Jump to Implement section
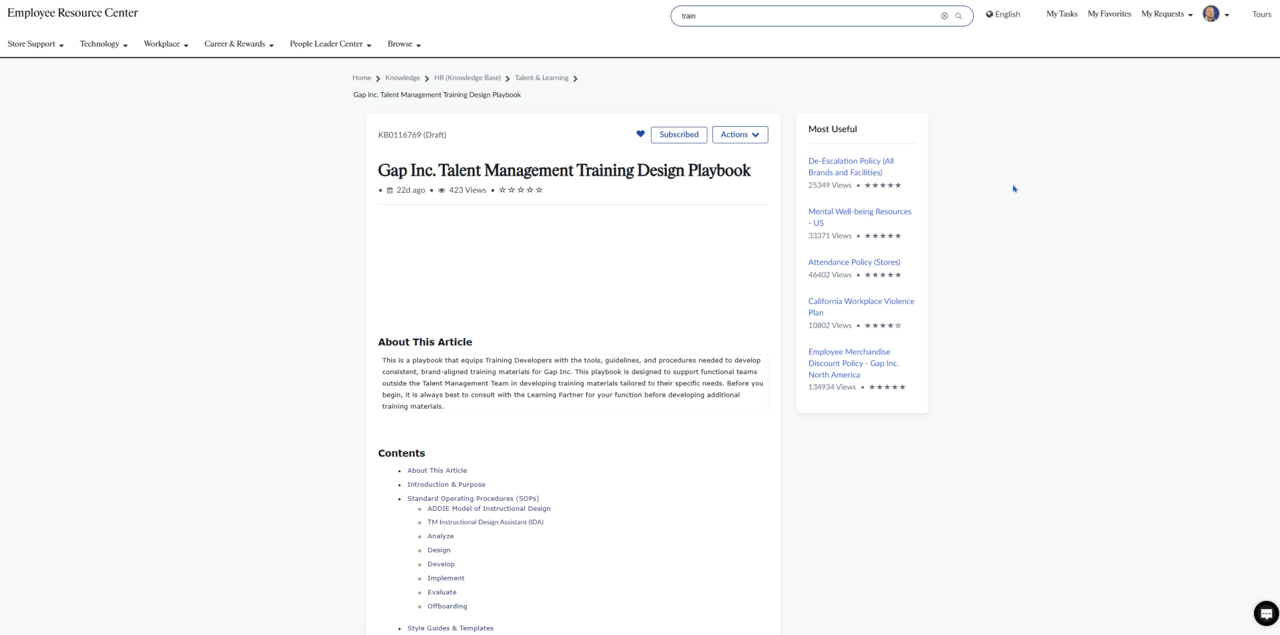This screenshot has width=1280, height=635. 446,578
